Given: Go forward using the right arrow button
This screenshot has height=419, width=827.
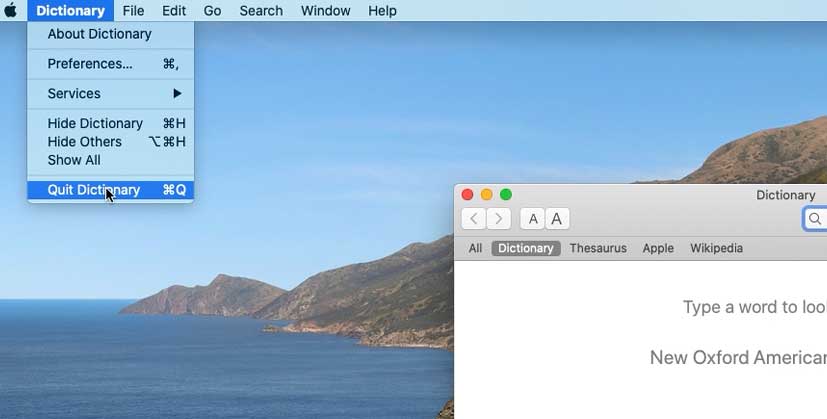Looking at the screenshot, I should coord(498,218).
